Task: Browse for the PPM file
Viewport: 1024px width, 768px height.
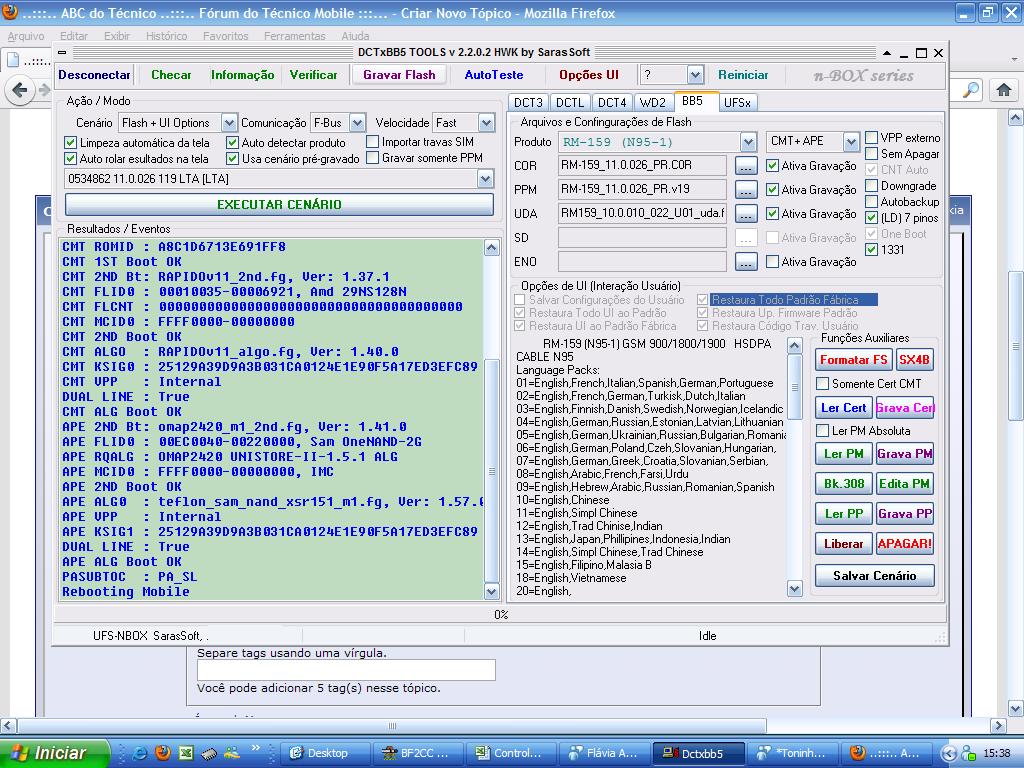Action: [746, 189]
